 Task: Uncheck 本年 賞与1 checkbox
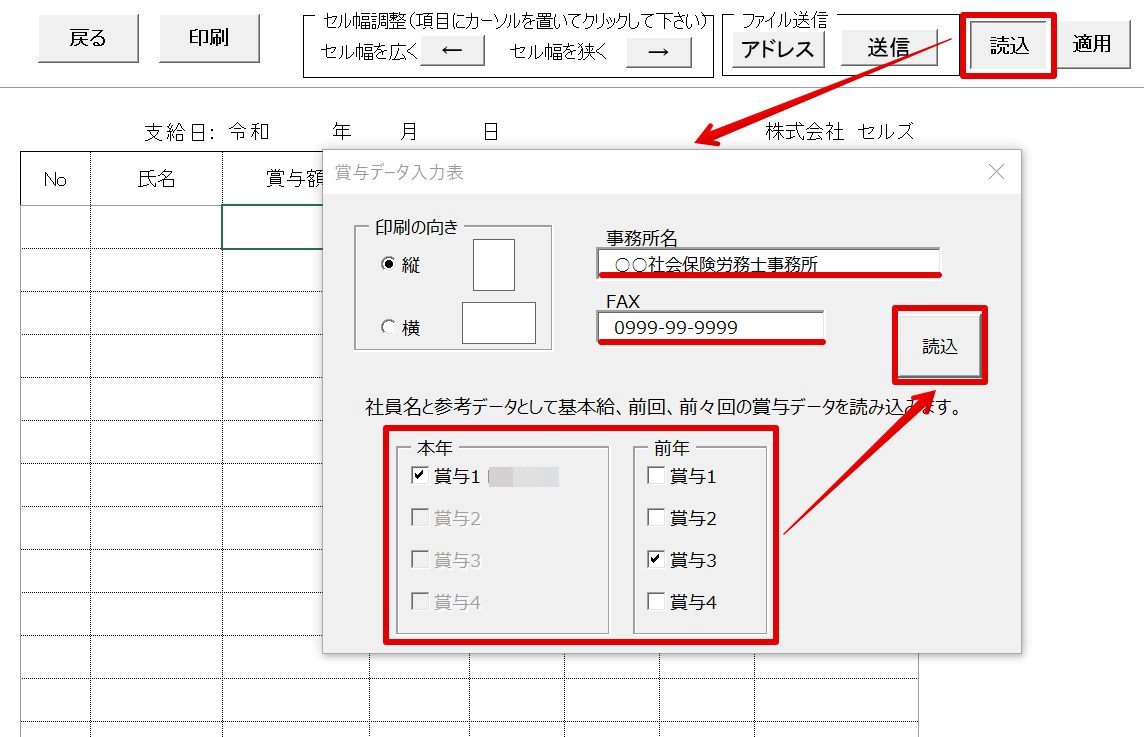pos(420,476)
